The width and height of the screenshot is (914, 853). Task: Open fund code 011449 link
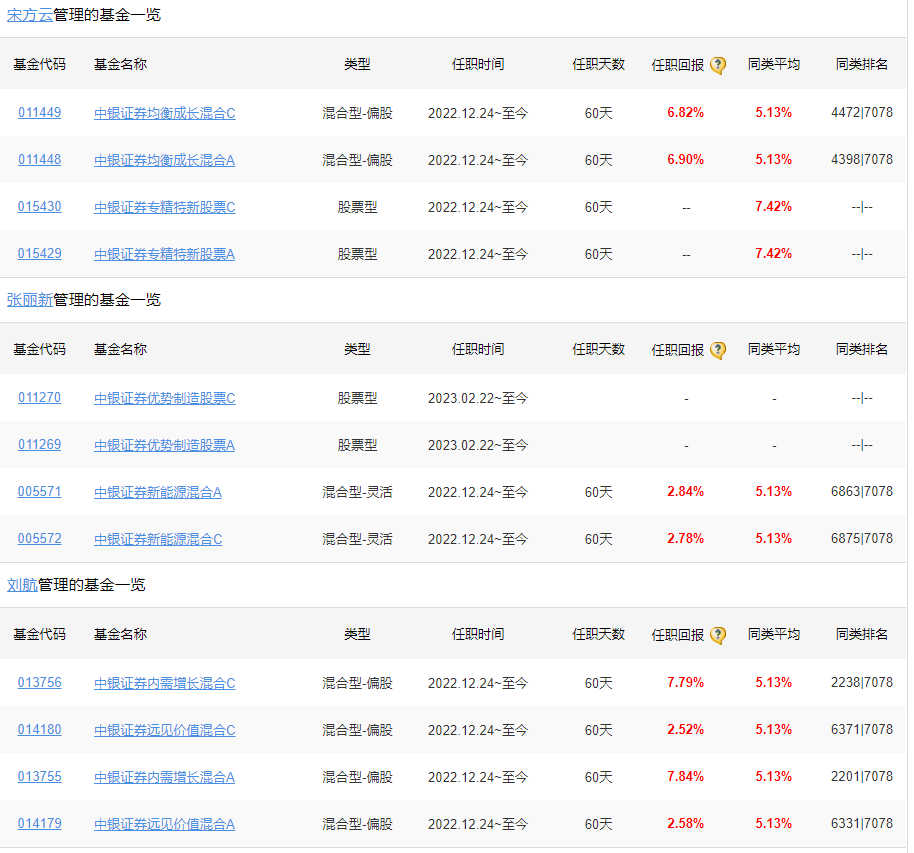(x=40, y=113)
